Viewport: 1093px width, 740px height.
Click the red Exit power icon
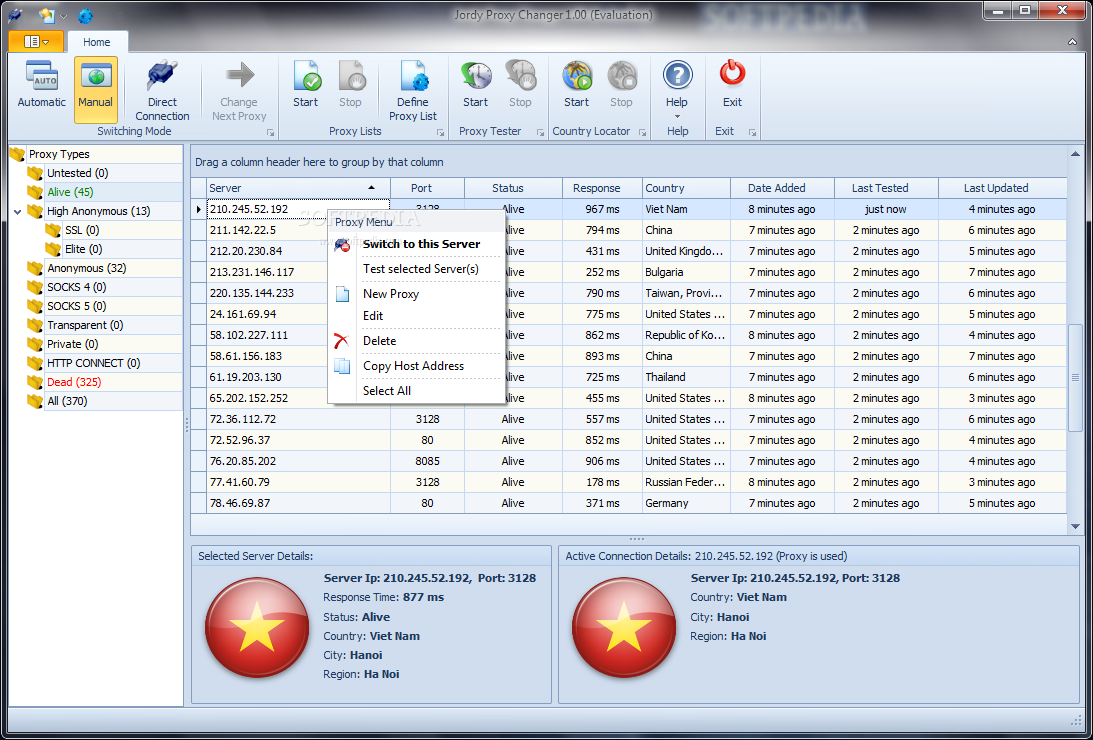tap(732, 74)
